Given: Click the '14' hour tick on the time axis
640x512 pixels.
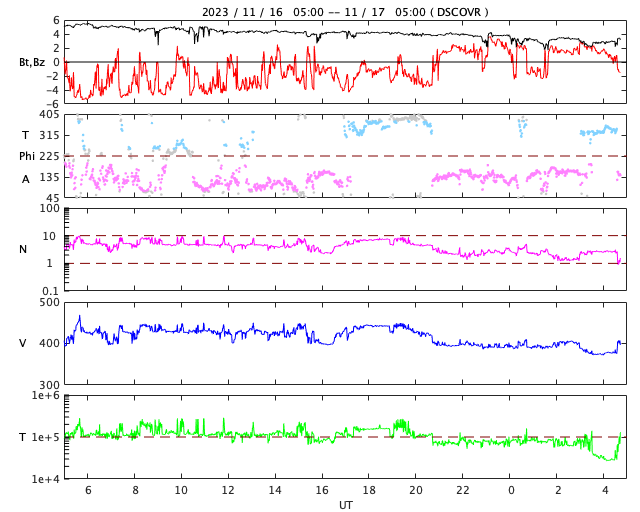Looking at the screenshot, I should 275,490.
